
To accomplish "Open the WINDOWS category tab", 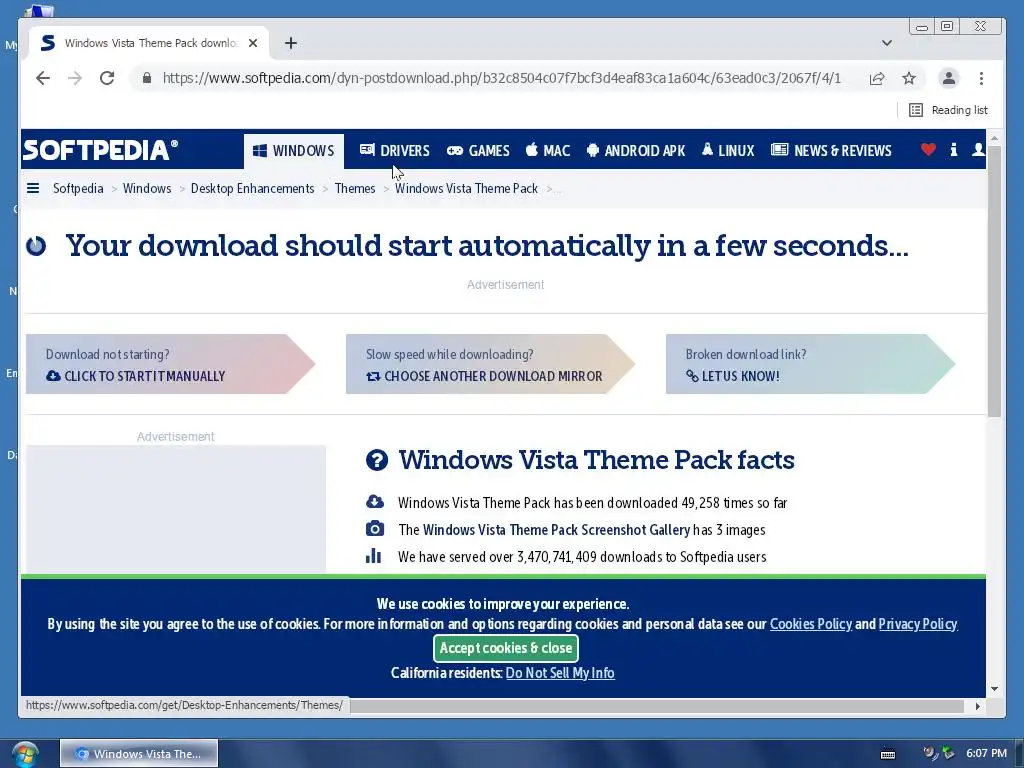I will pos(294,151).
